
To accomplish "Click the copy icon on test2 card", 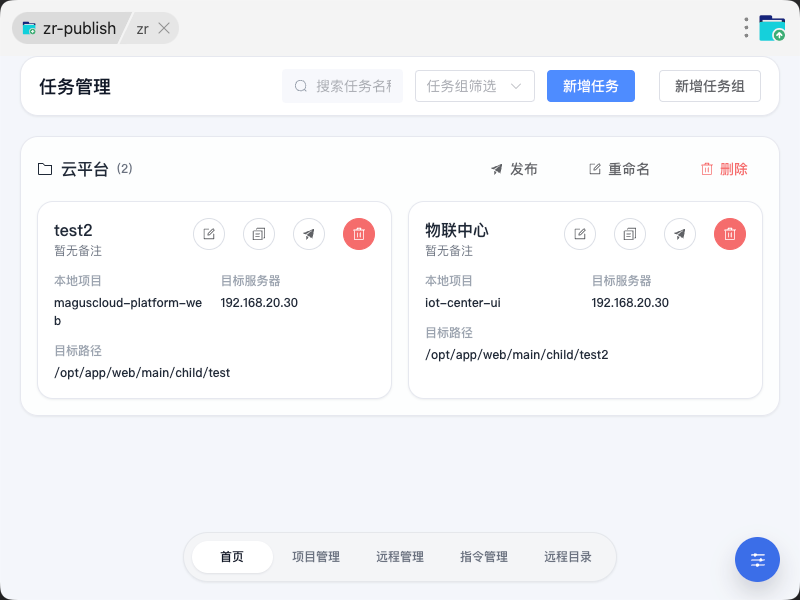I will [259, 234].
